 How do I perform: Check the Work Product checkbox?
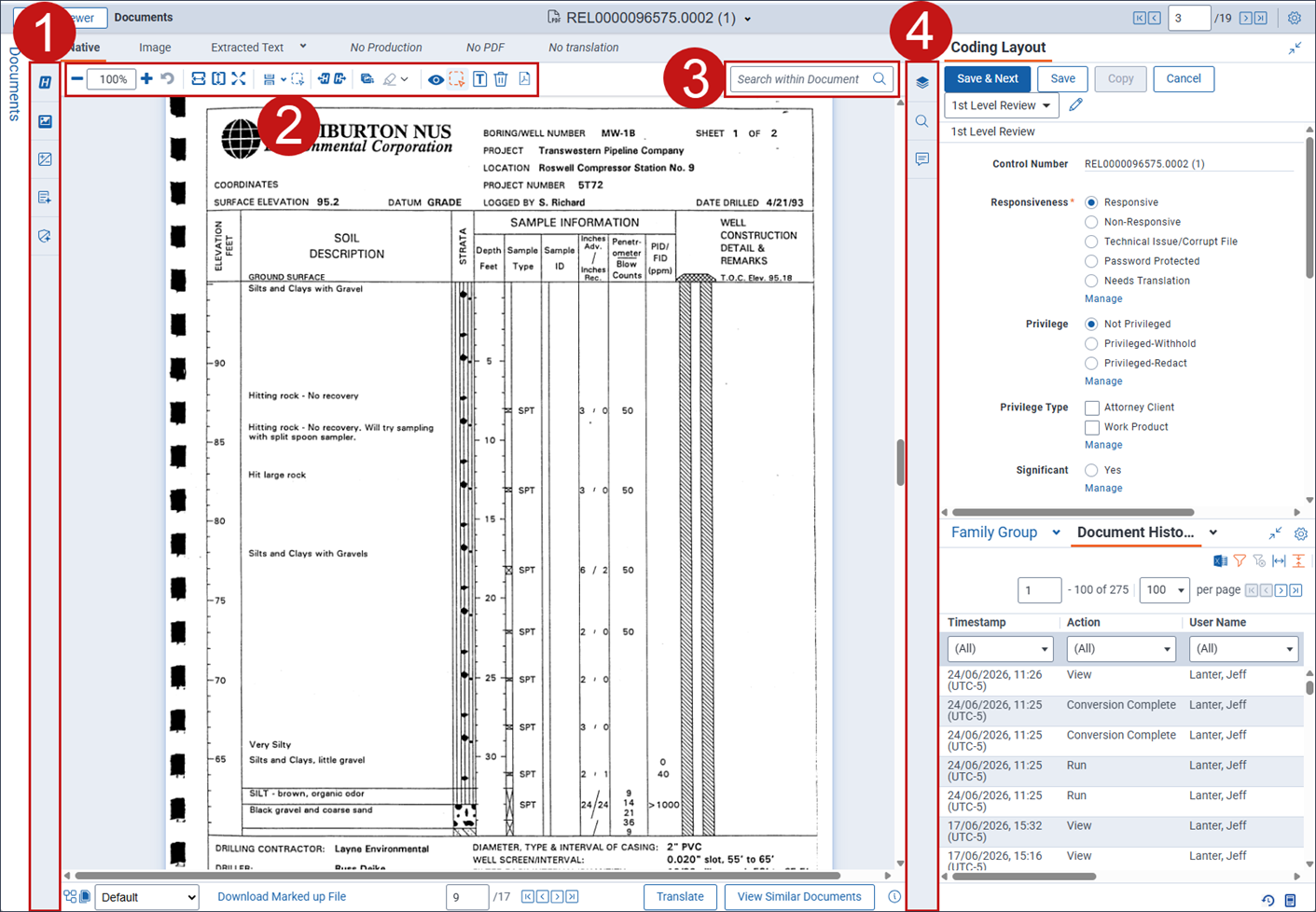coord(1091,427)
